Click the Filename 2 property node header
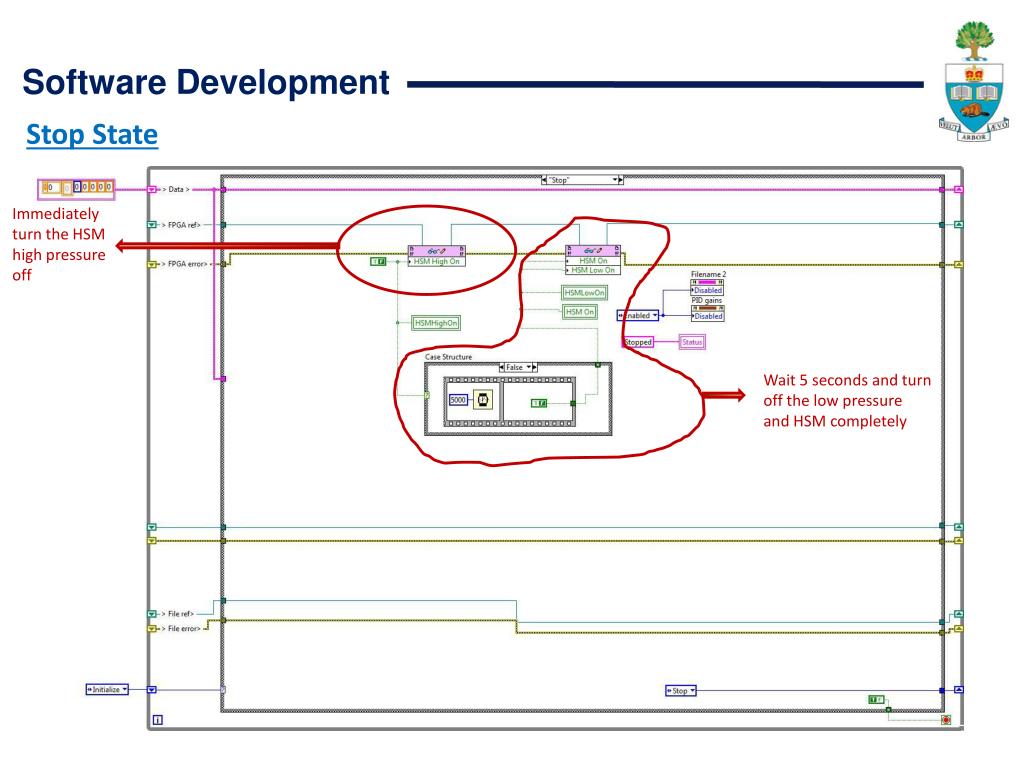The image size is (1024, 768). point(708,282)
